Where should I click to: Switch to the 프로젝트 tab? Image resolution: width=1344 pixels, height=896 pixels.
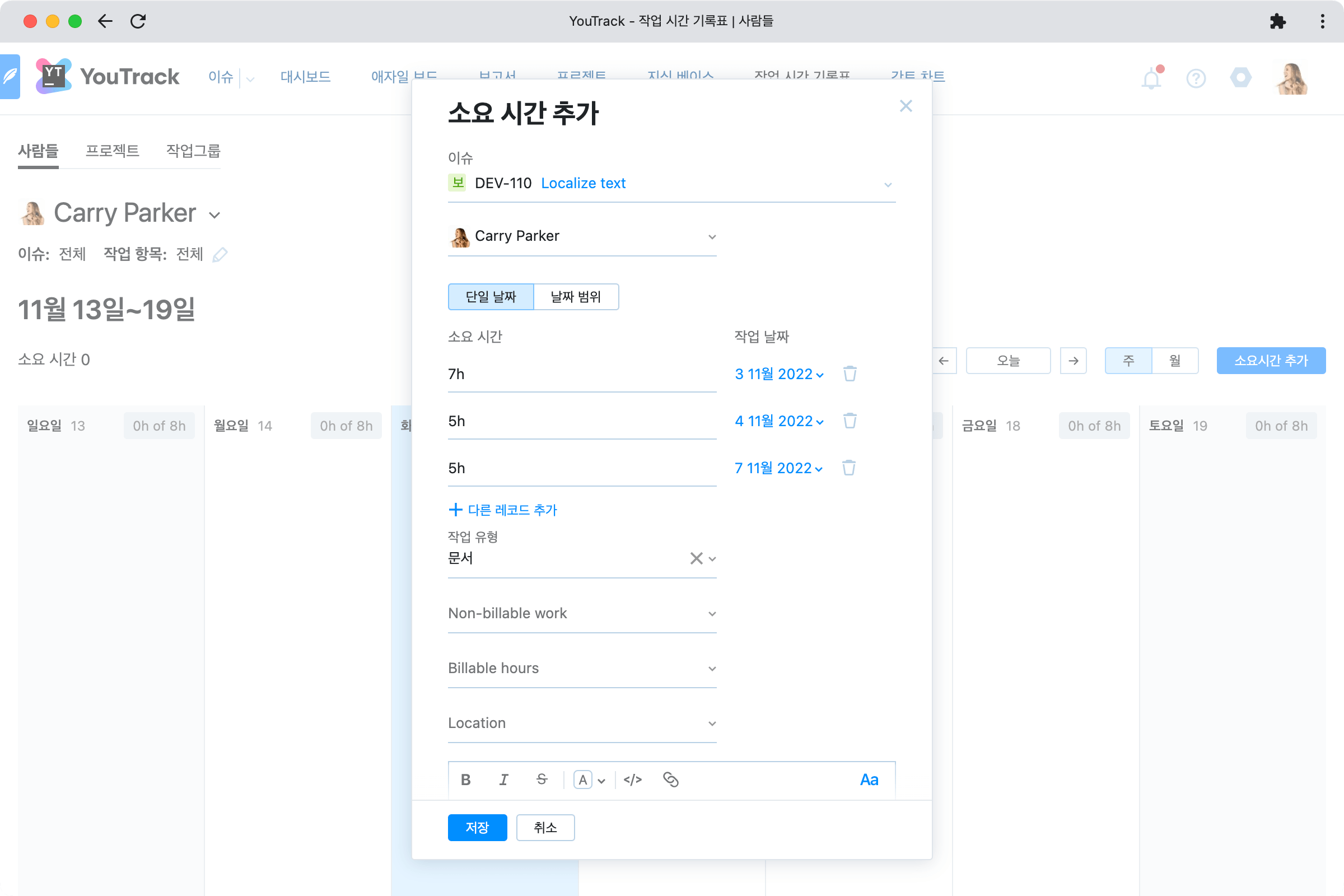point(113,151)
